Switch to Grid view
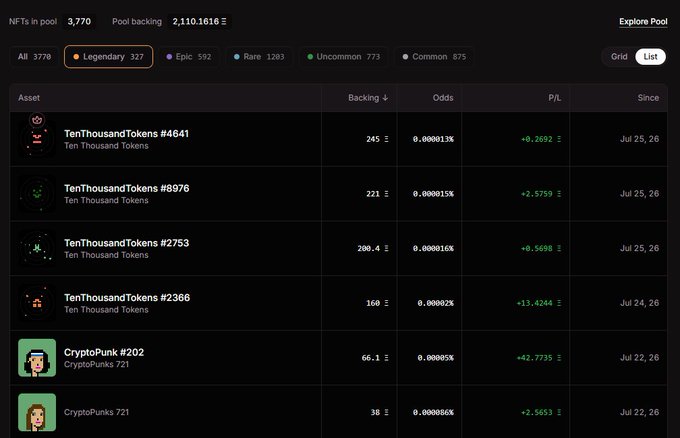Image resolution: width=680 pixels, height=438 pixels. 619,57
